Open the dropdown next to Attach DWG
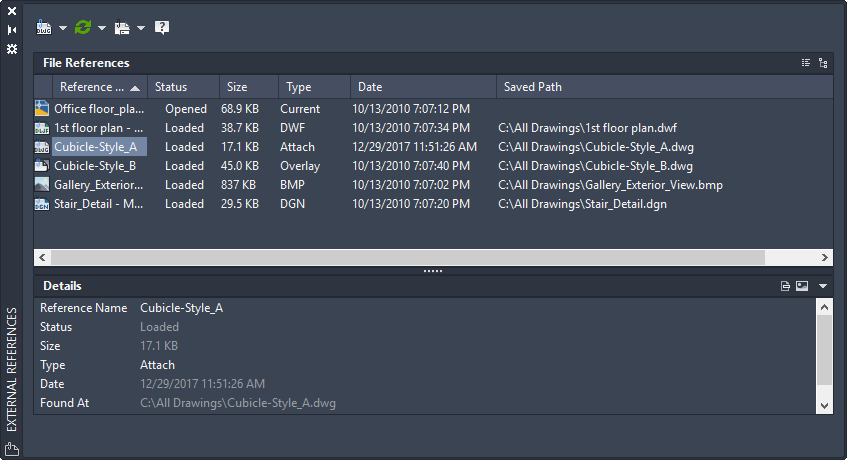847x460 pixels. click(x=63, y=29)
